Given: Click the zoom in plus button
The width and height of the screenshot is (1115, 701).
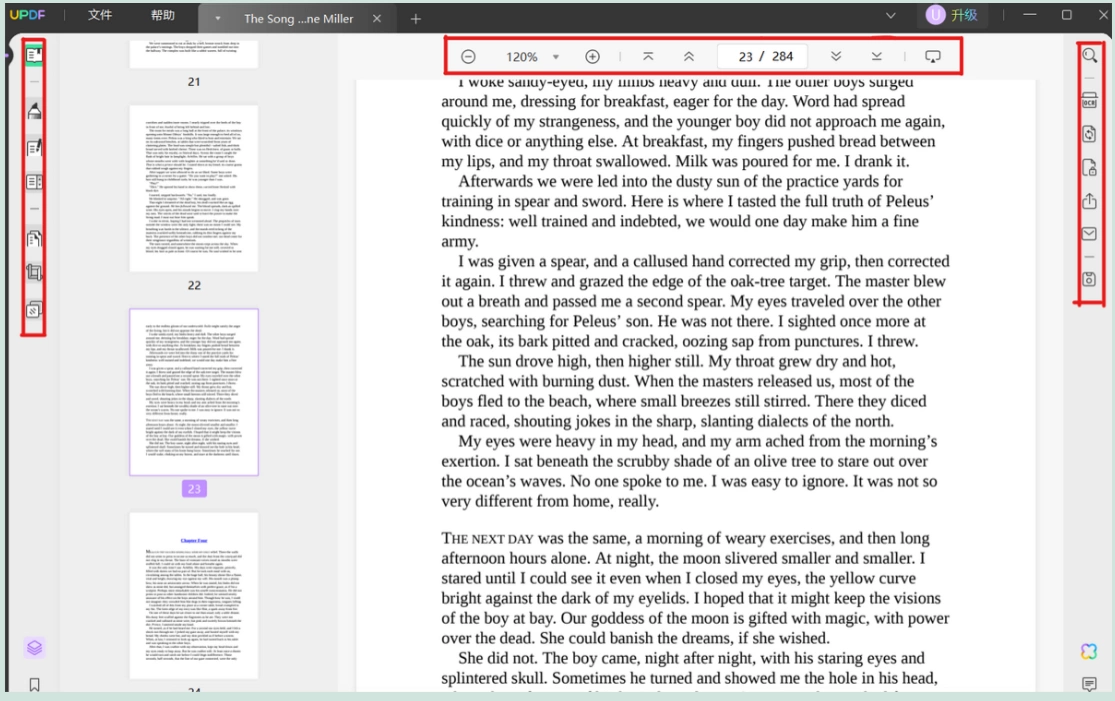Looking at the screenshot, I should [592, 57].
